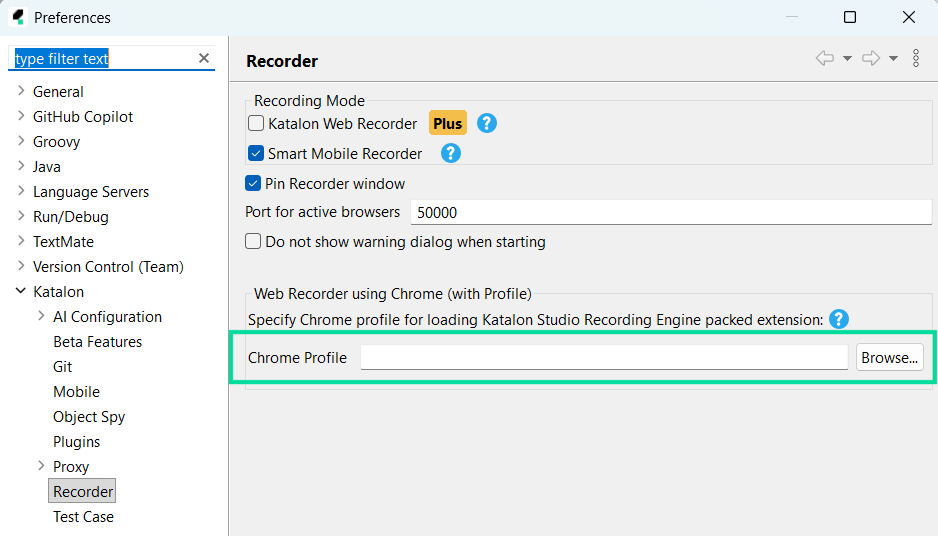Screen dimensions: 938x536
Task: Open the Object Spy preferences page
Action: pos(89,417)
